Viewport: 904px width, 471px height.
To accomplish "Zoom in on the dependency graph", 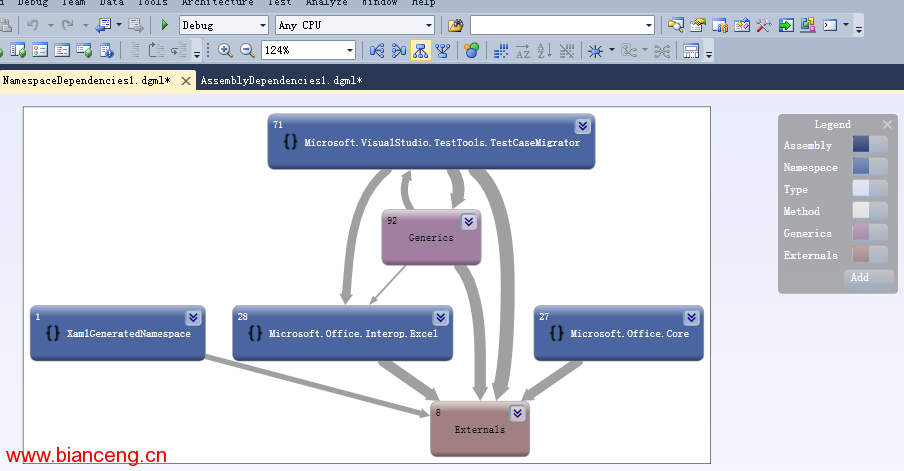I will pos(225,51).
